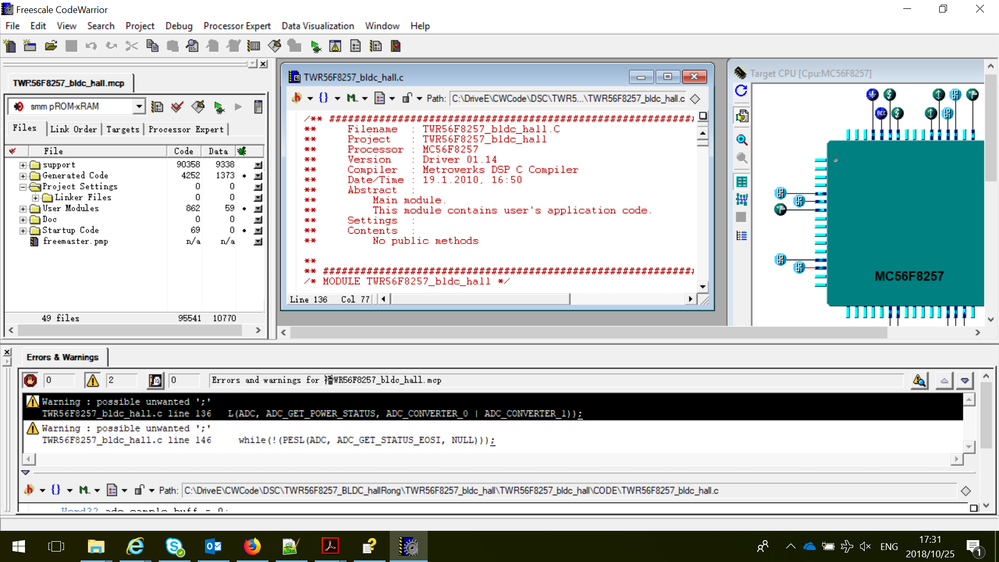999x562 pixels.
Task: Expand the User Modules folder
Action: [x=23, y=208]
